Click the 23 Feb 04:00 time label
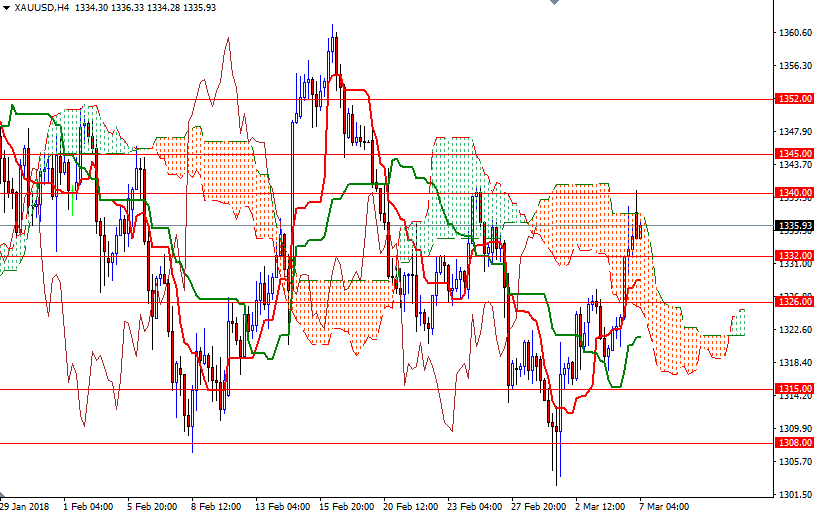Viewport: 814px width, 514px height. (473, 506)
